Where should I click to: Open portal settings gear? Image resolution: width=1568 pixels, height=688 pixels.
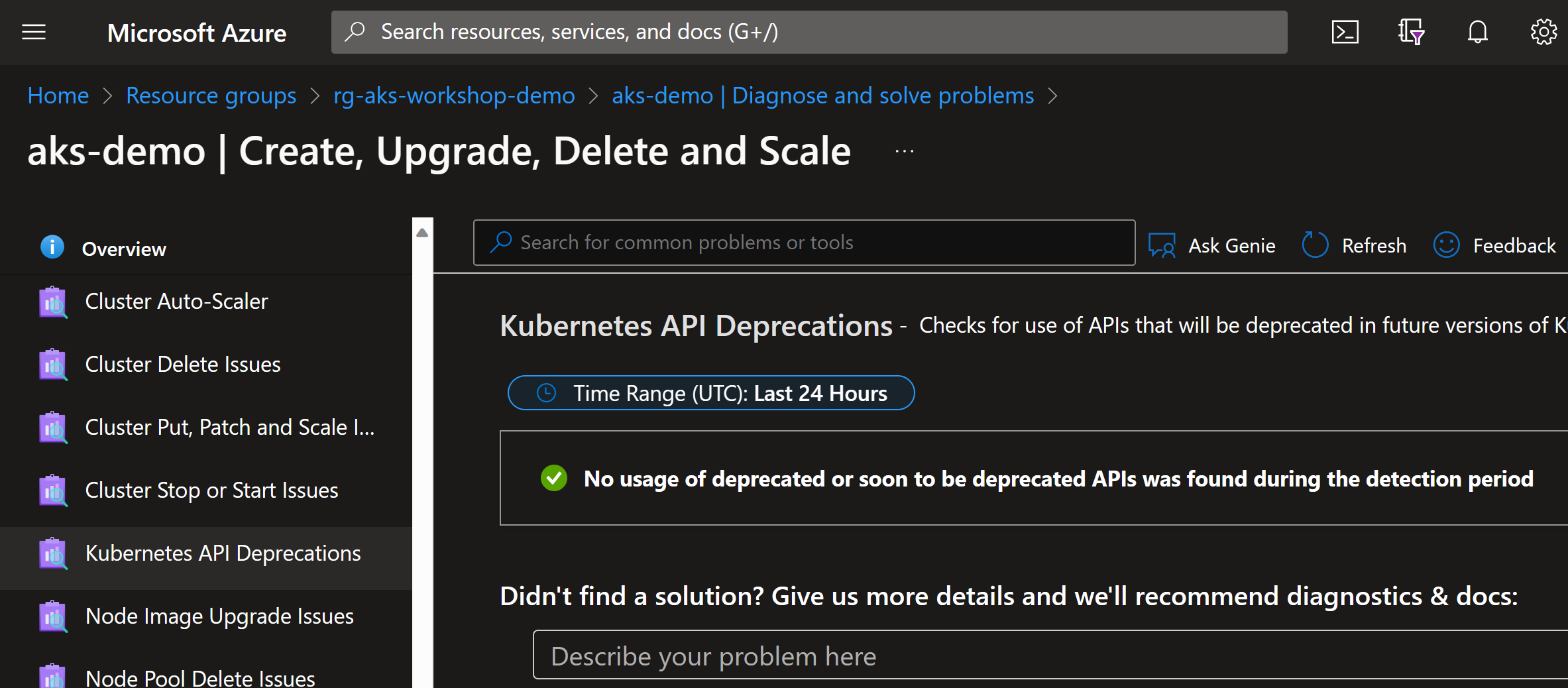(x=1543, y=32)
